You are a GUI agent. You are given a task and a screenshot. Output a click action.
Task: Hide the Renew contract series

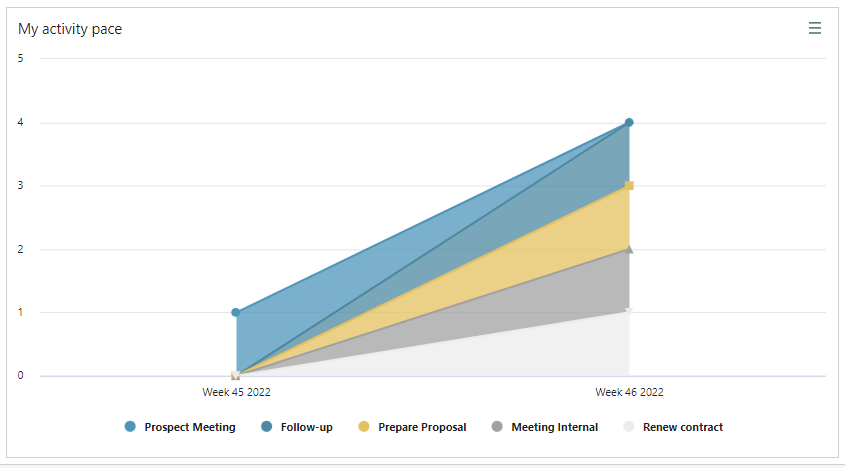click(x=673, y=427)
